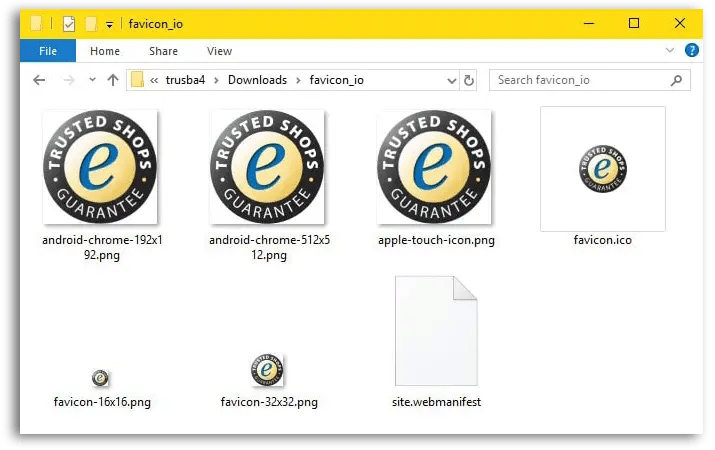Click the trusba4 breadcrumb
This screenshot has width=715, height=450.
tap(185, 80)
